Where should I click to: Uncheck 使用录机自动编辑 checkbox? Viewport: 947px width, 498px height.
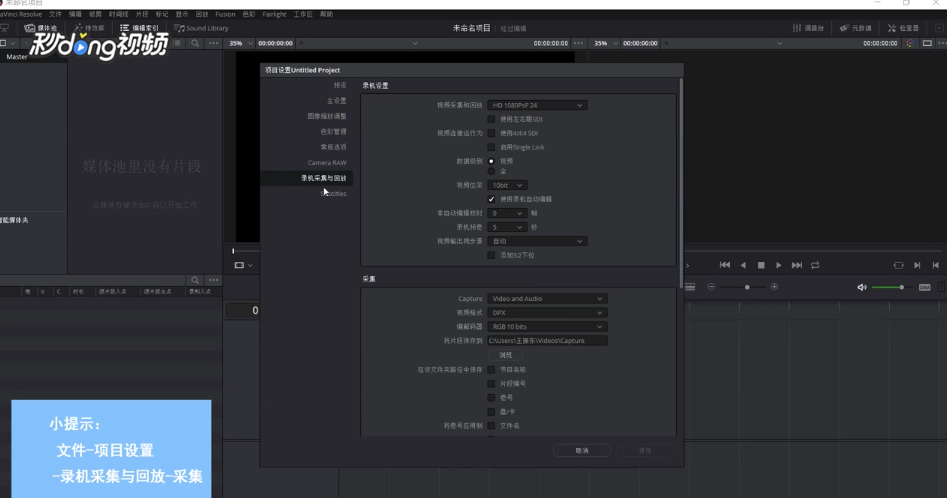coord(491,199)
